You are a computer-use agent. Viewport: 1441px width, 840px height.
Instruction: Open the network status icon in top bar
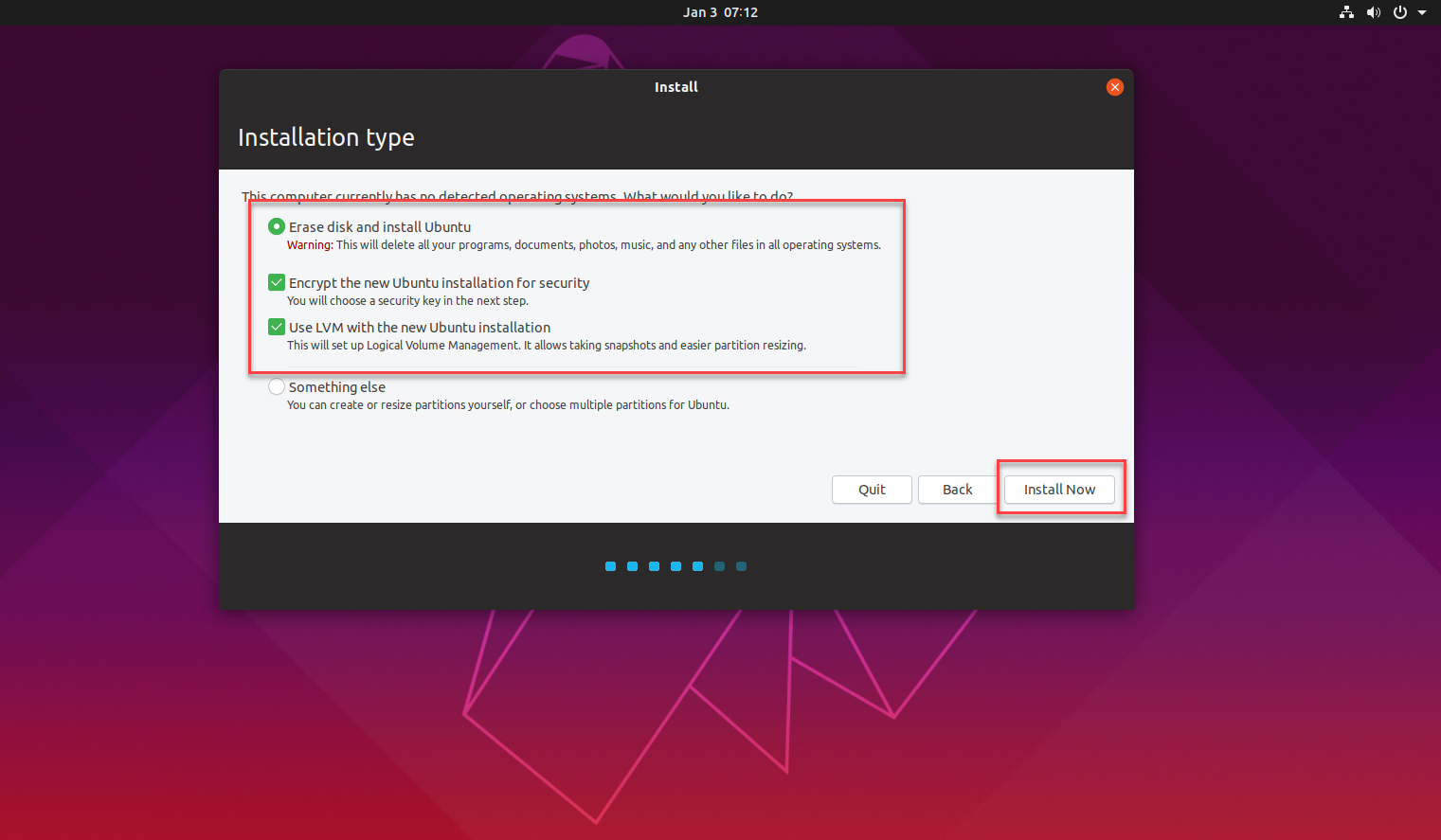click(x=1346, y=12)
